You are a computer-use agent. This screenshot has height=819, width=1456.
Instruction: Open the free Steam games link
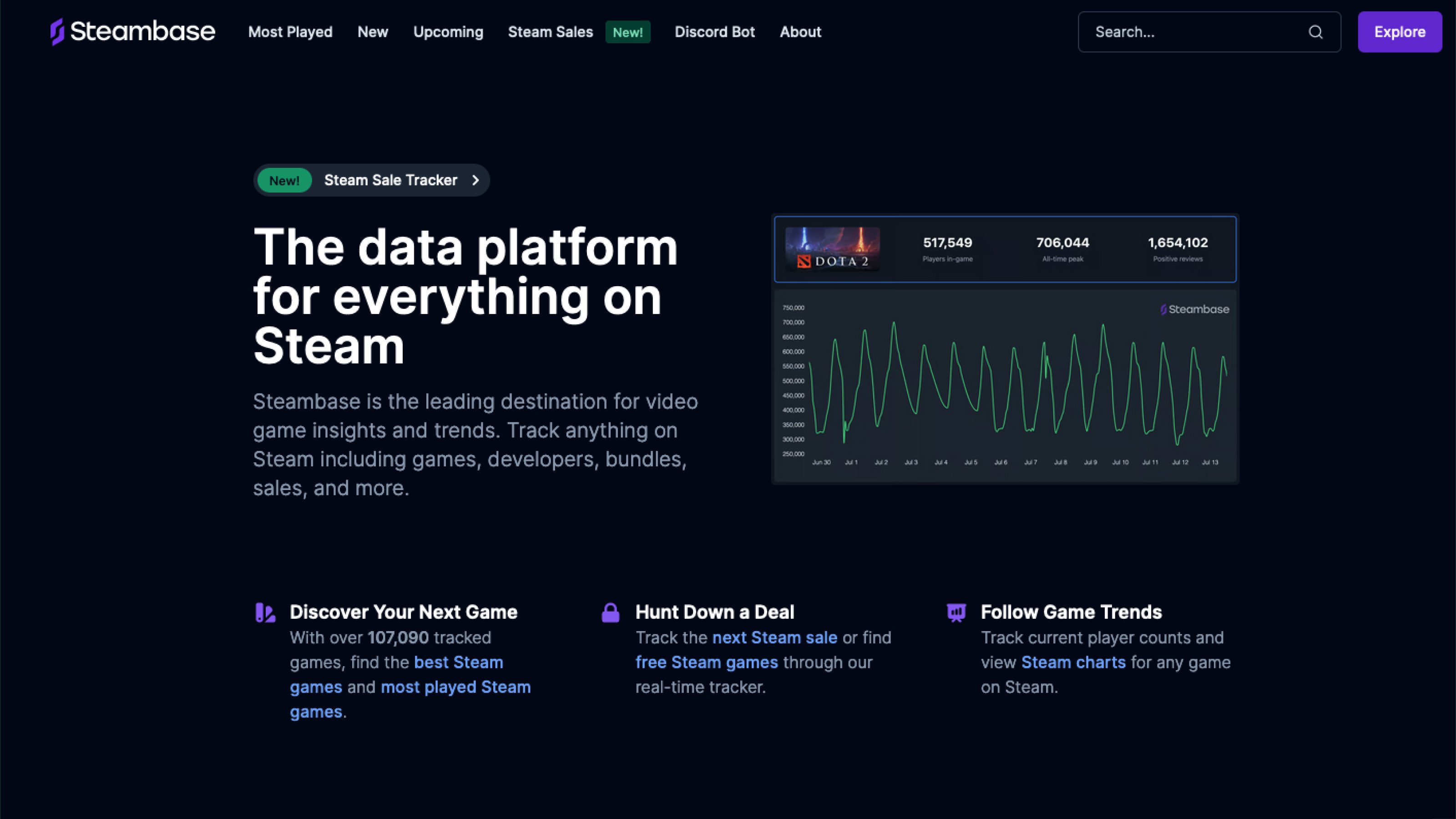(707, 662)
